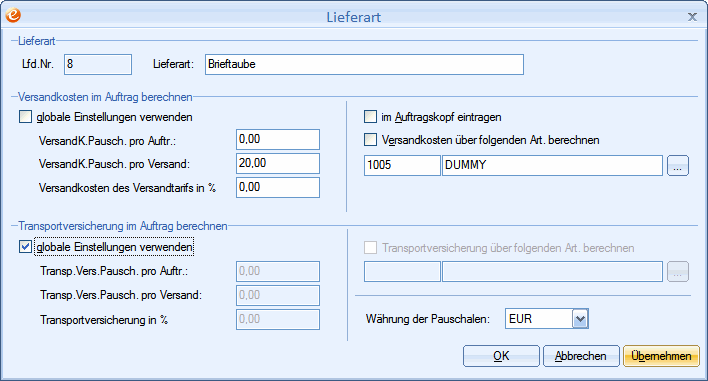Close the Lieferart dialog window

692,17
